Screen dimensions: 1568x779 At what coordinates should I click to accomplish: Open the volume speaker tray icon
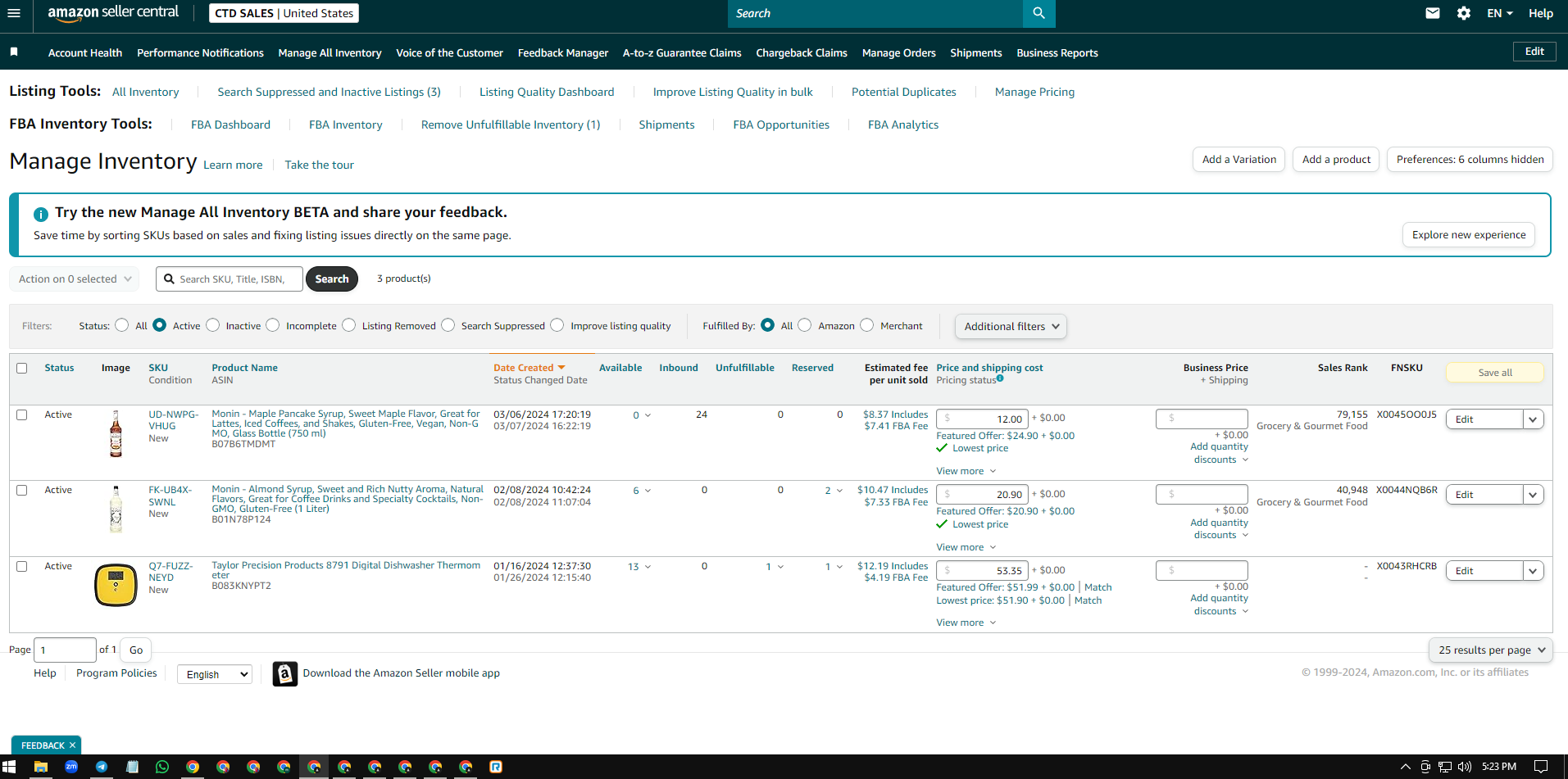tap(1465, 767)
